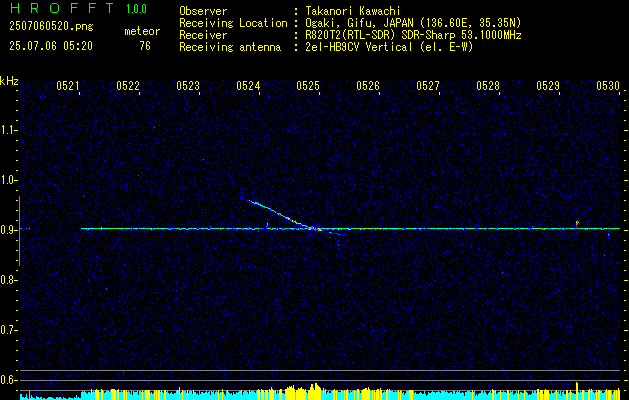Screen dimensions: 629x400
Task: Click the R820T2(RTL-SDR) receiver text
Action: pos(413,35)
